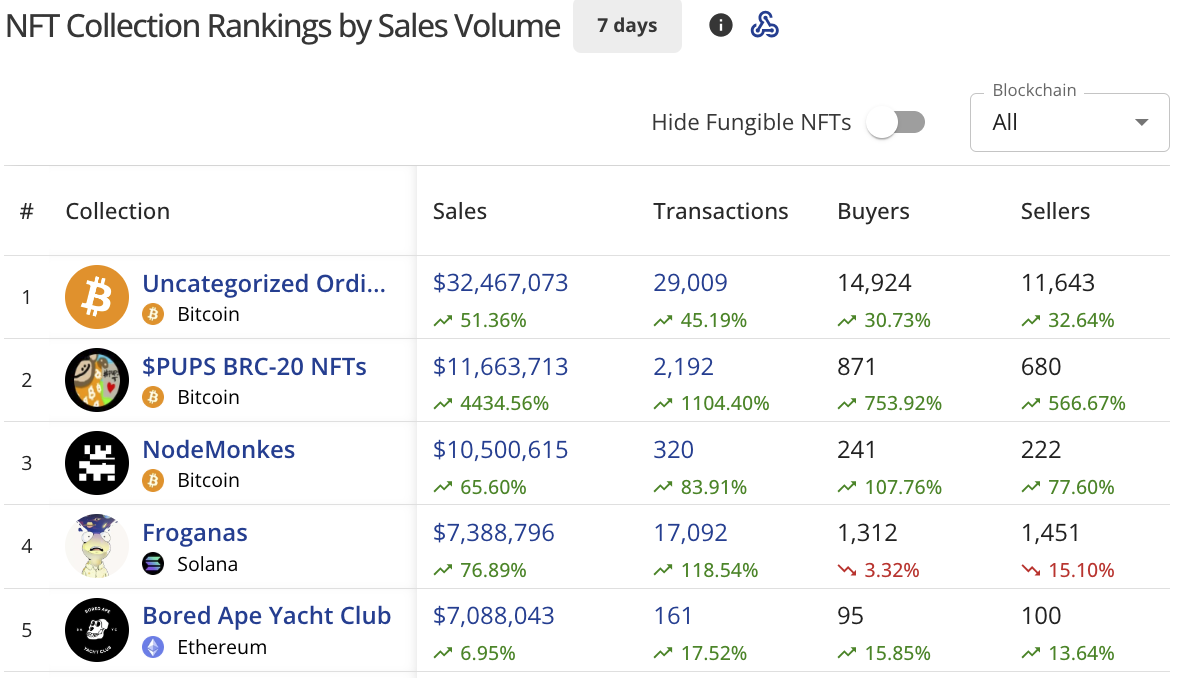Open the $PUPS BRC-20 NFTs collection link
The height and width of the screenshot is (678, 1190).
[254, 367]
